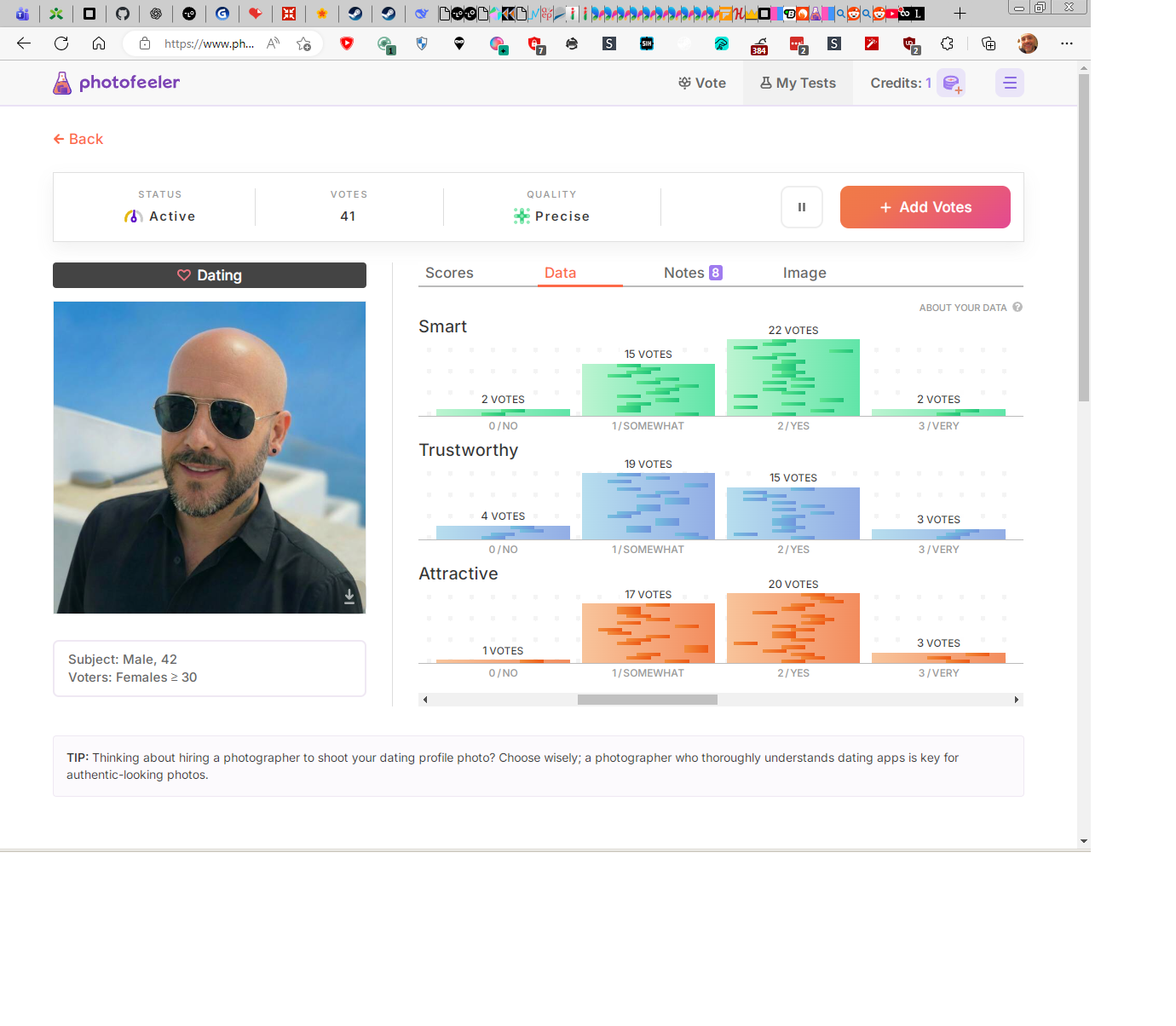Screen dimensions: 1176x1026
Task: Click the photofeeler logo icon
Action: (62, 83)
